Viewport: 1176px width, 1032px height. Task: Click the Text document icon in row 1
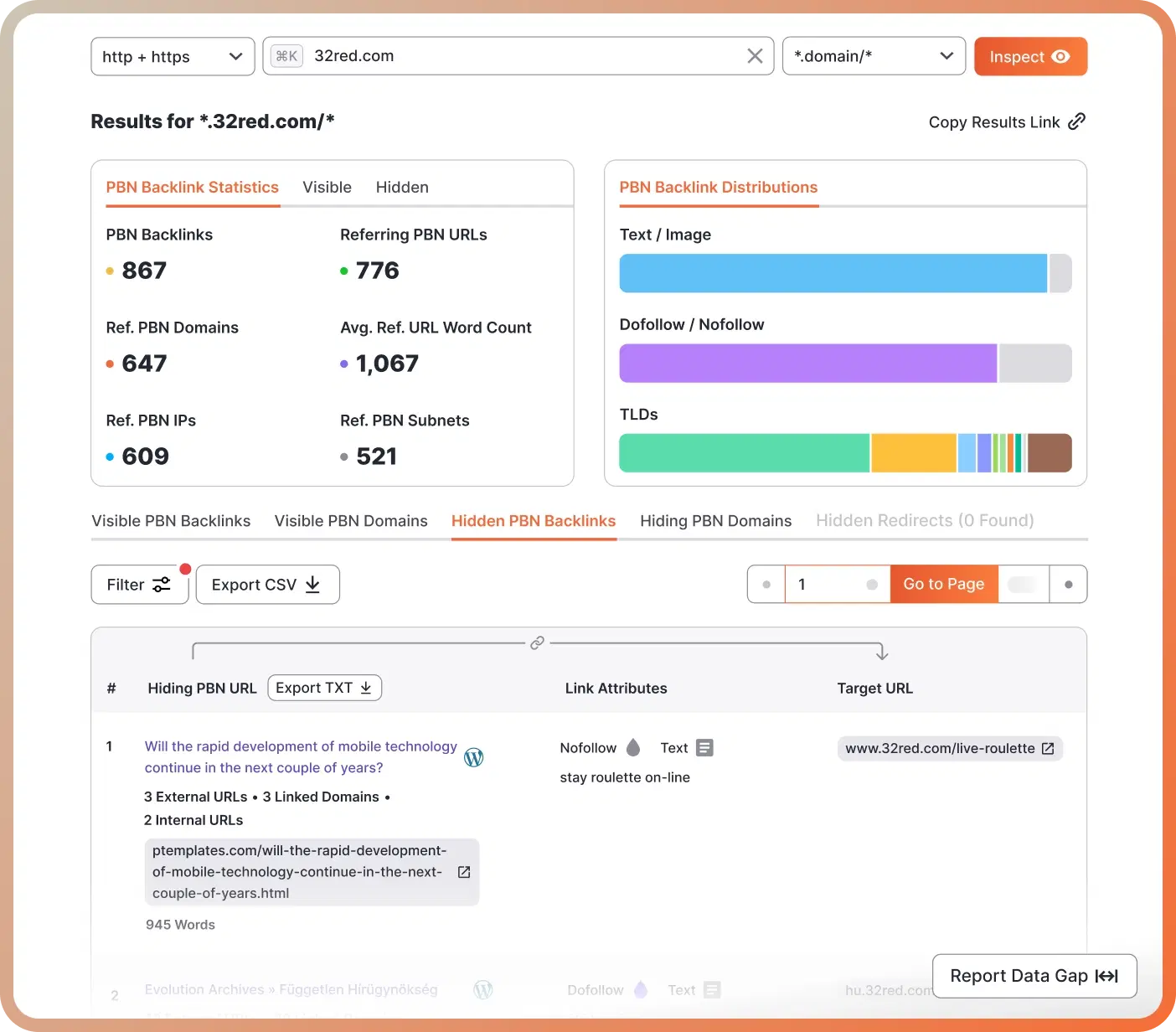(705, 747)
